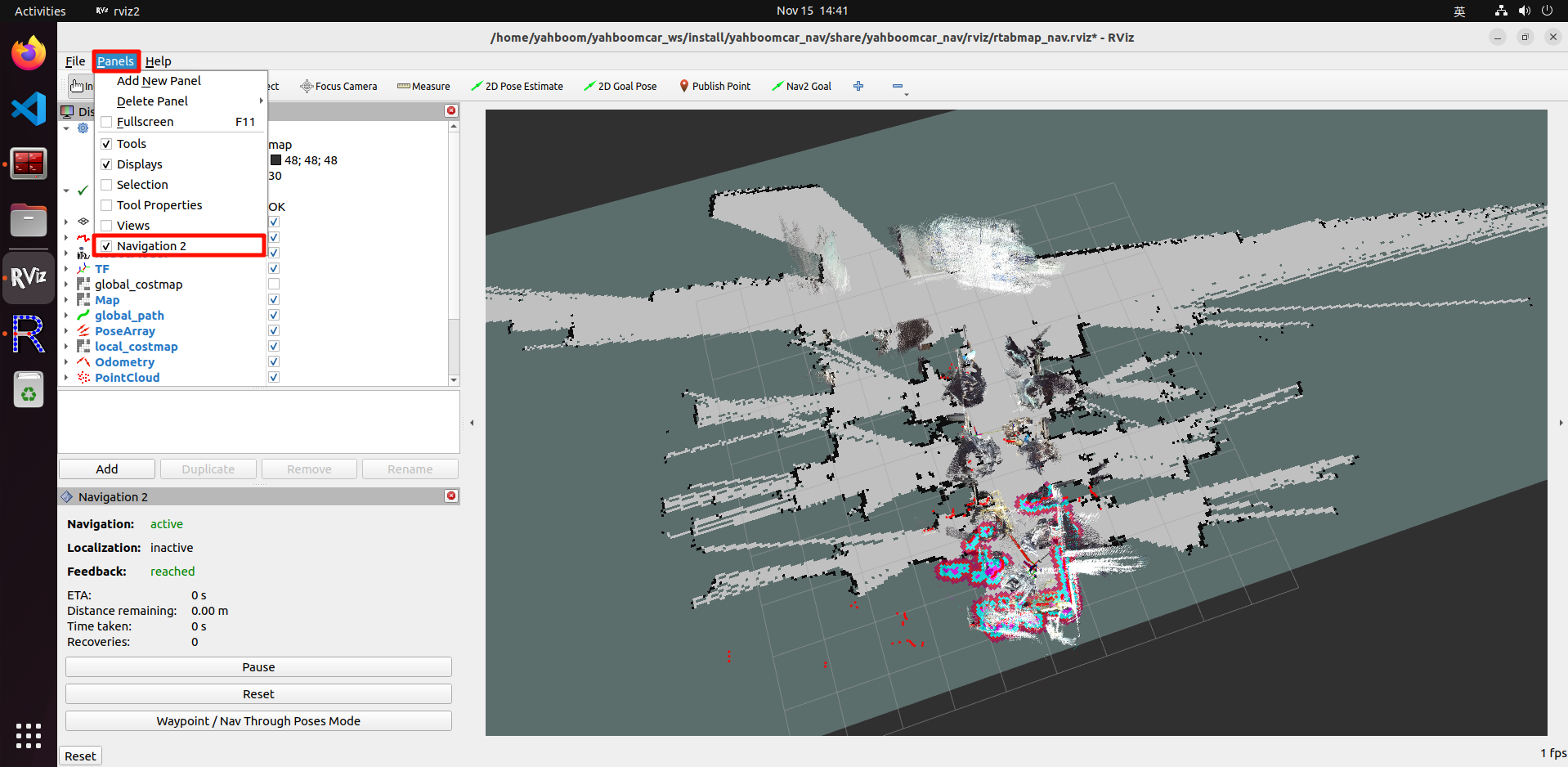Open the File menu
This screenshot has width=1568, height=767.
[x=74, y=61]
